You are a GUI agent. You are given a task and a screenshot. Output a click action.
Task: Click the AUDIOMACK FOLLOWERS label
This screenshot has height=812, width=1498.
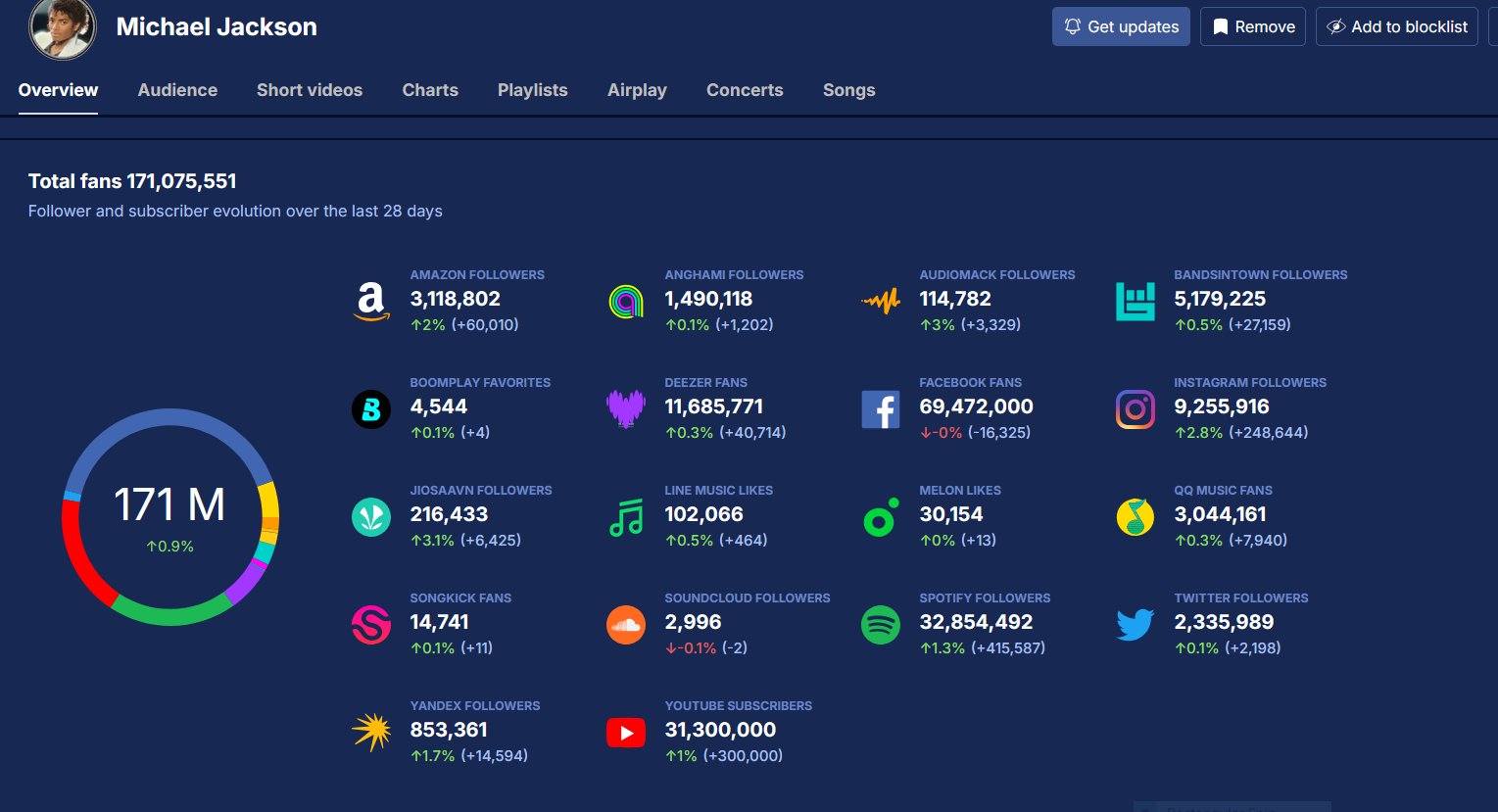(997, 274)
